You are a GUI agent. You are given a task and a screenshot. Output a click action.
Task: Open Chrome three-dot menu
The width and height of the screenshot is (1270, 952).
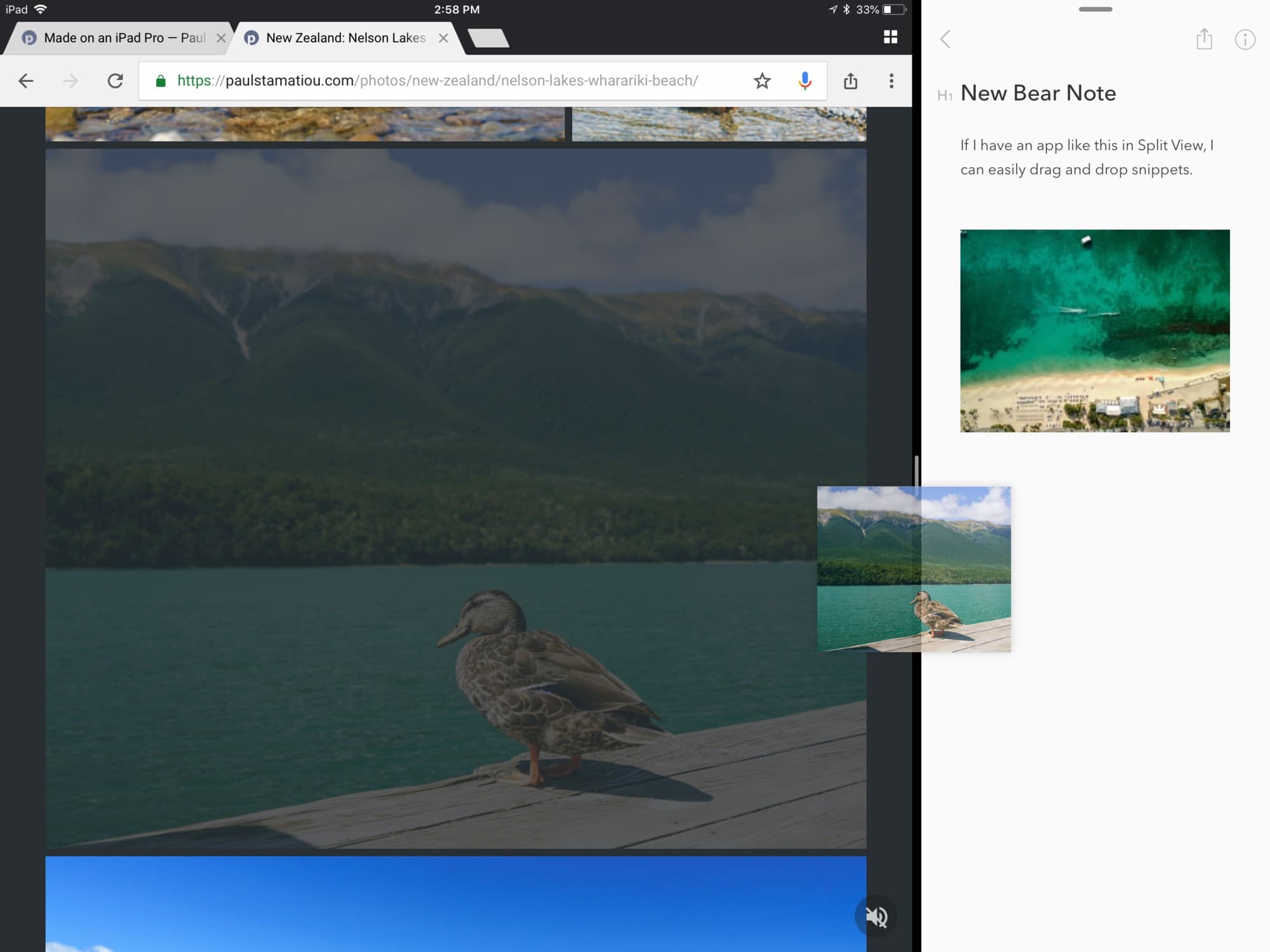(891, 81)
